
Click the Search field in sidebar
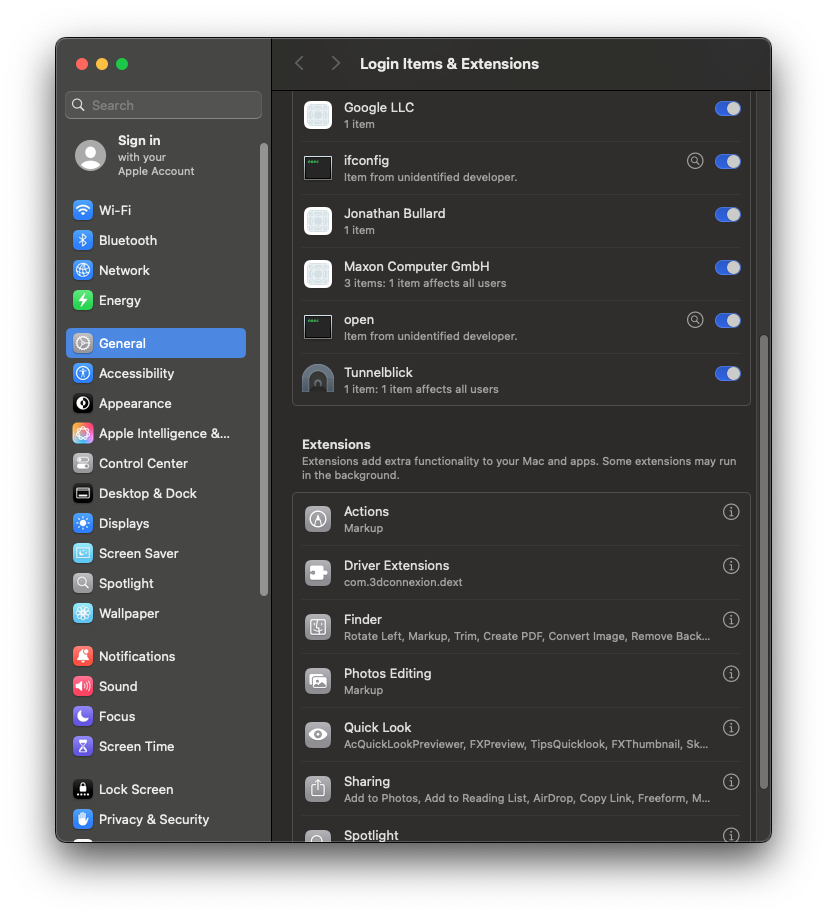[x=164, y=105]
